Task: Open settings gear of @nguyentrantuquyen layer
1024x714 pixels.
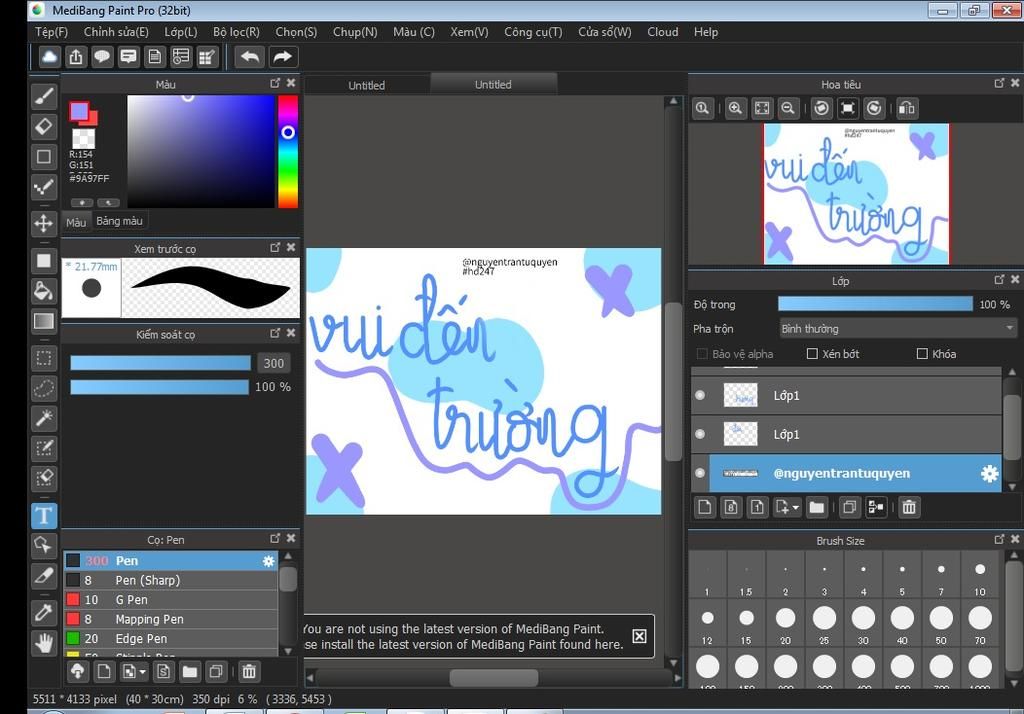Action: pyautogui.click(x=989, y=474)
